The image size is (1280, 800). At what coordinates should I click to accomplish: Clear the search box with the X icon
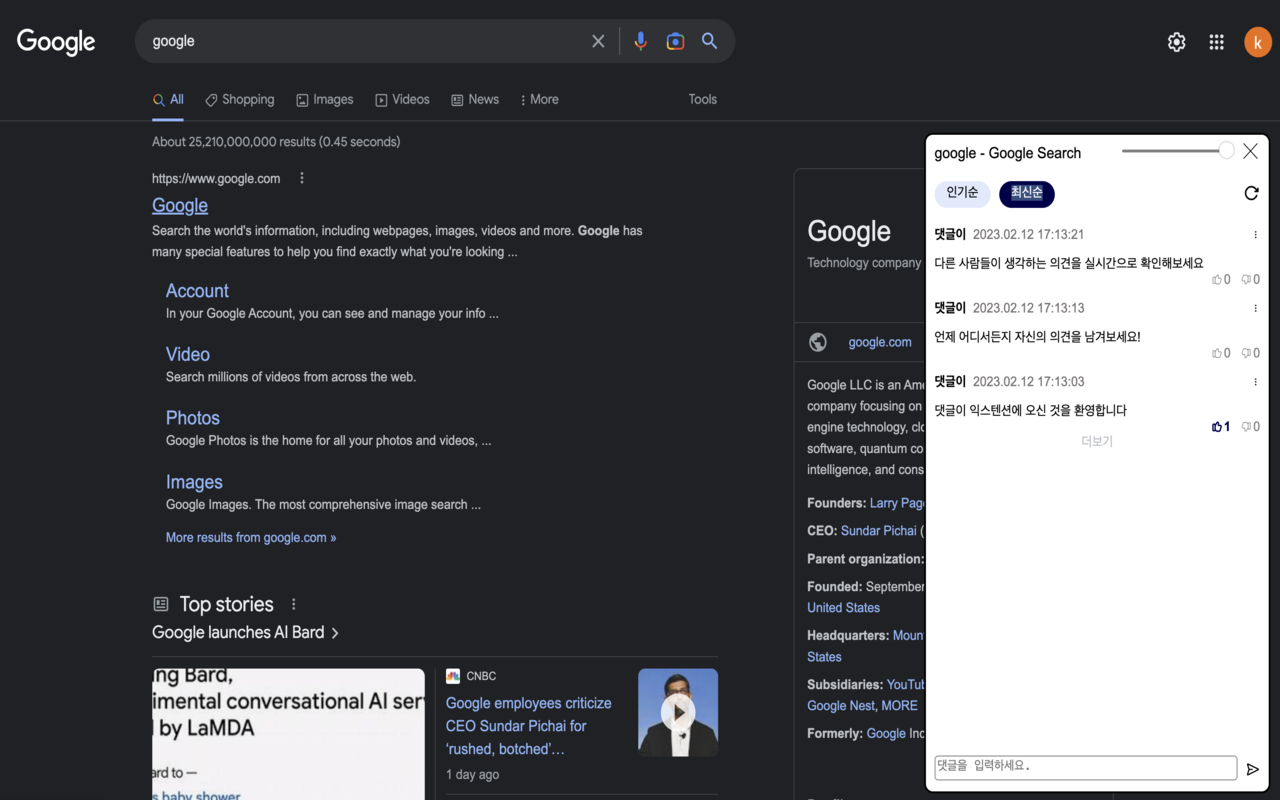click(x=598, y=41)
